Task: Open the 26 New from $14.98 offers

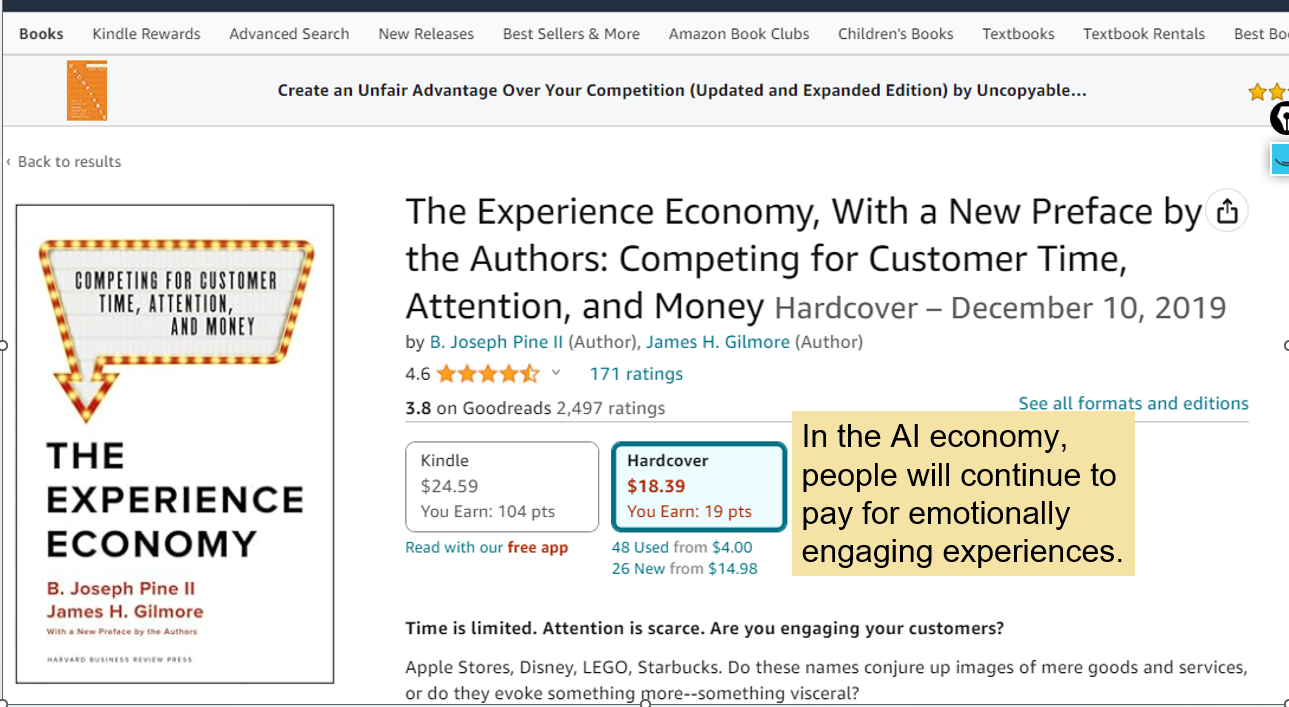Action: coord(685,568)
